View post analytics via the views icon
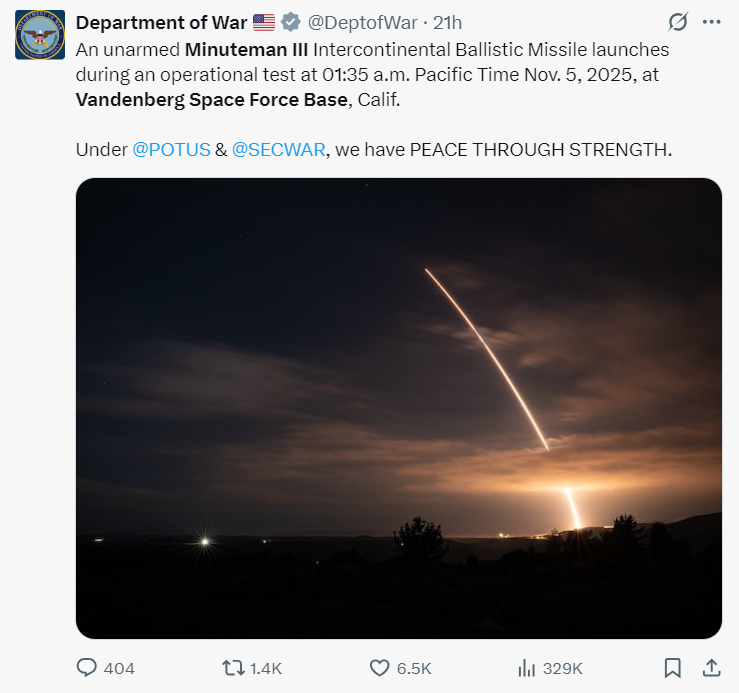The image size is (739, 693). tap(527, 667)
